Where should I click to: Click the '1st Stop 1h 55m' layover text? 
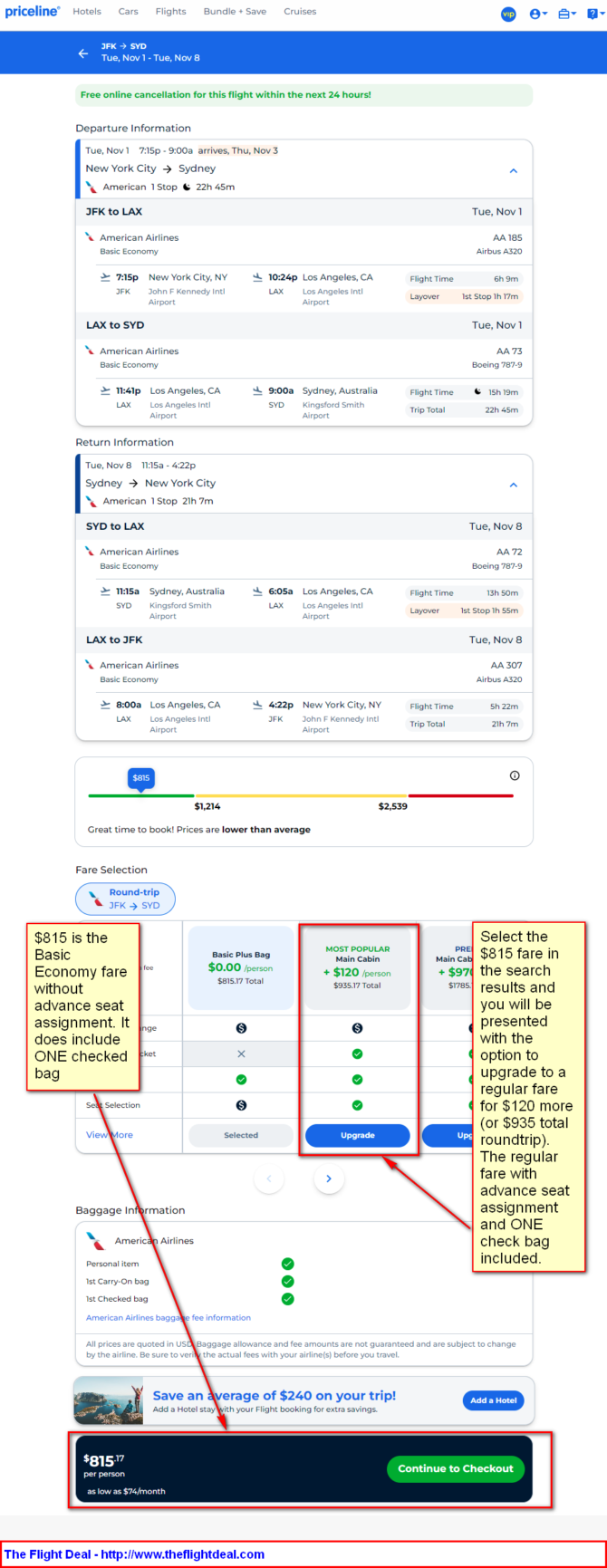pos(489,611)
